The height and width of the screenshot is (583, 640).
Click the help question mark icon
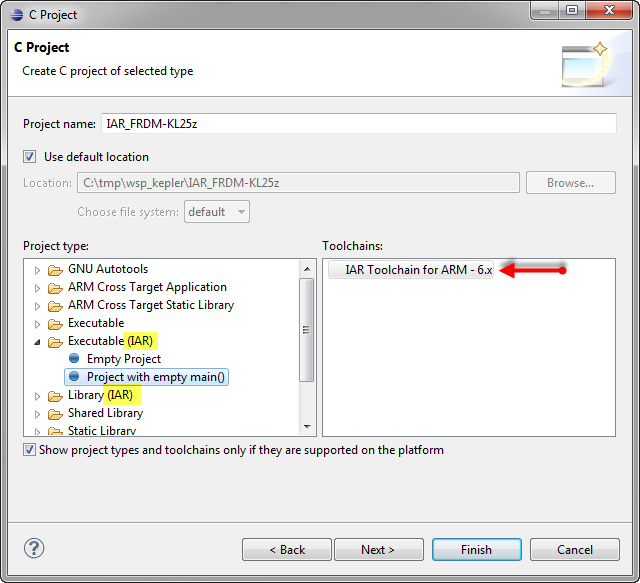pos(34,548)
